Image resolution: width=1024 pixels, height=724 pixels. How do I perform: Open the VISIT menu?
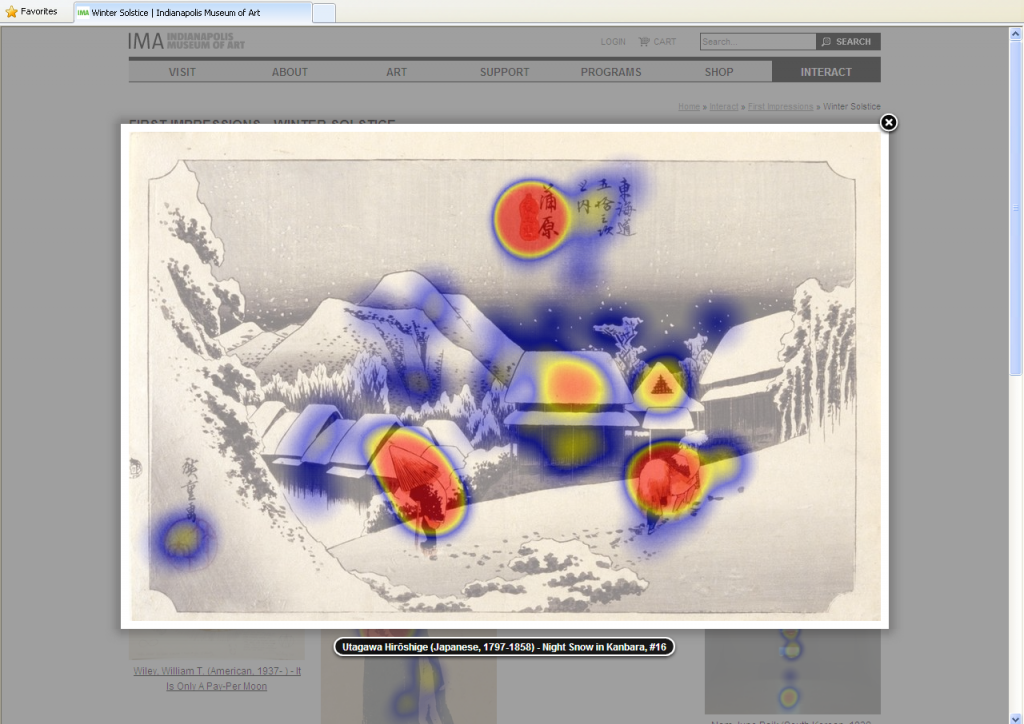[182, 72]
